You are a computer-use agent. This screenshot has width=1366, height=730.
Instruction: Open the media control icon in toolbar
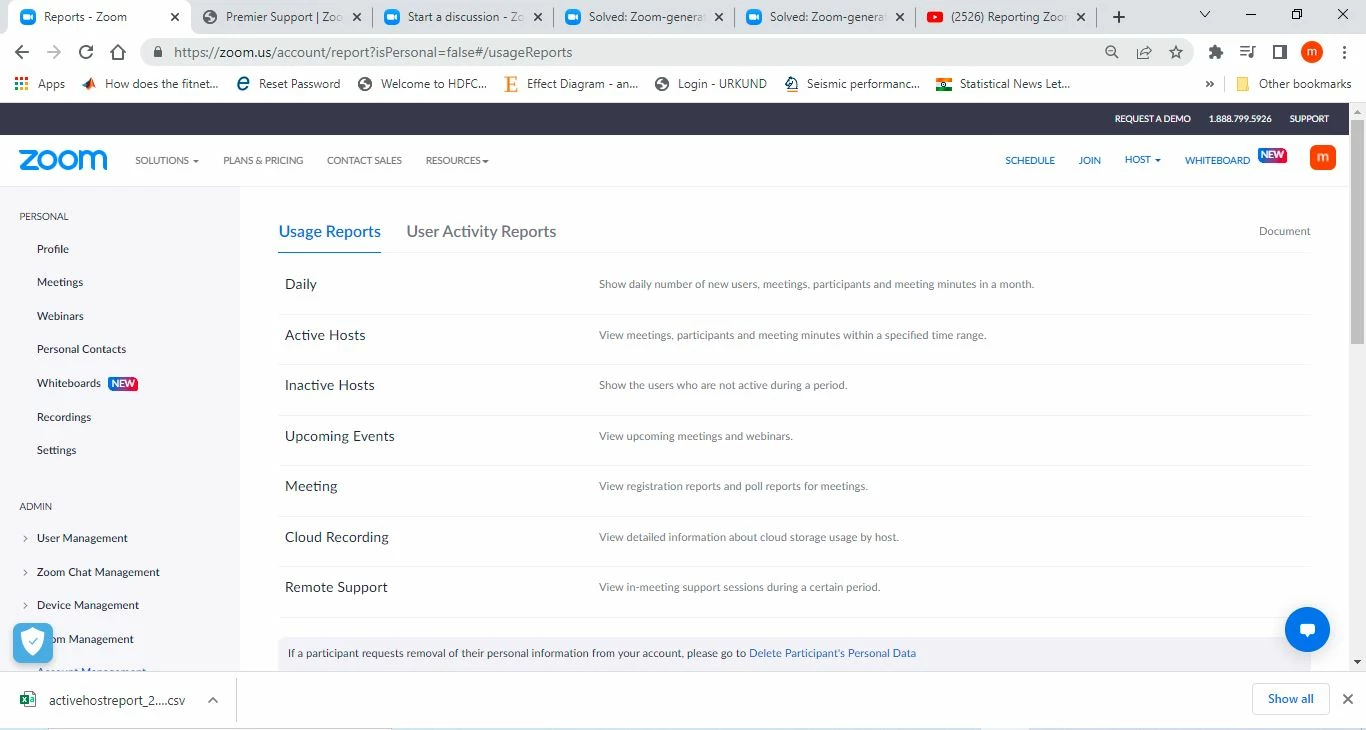[x=1247, y=52]
